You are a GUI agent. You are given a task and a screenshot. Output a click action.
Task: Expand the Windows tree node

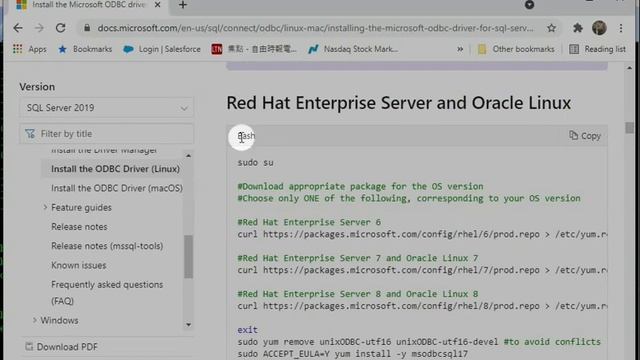35,320
